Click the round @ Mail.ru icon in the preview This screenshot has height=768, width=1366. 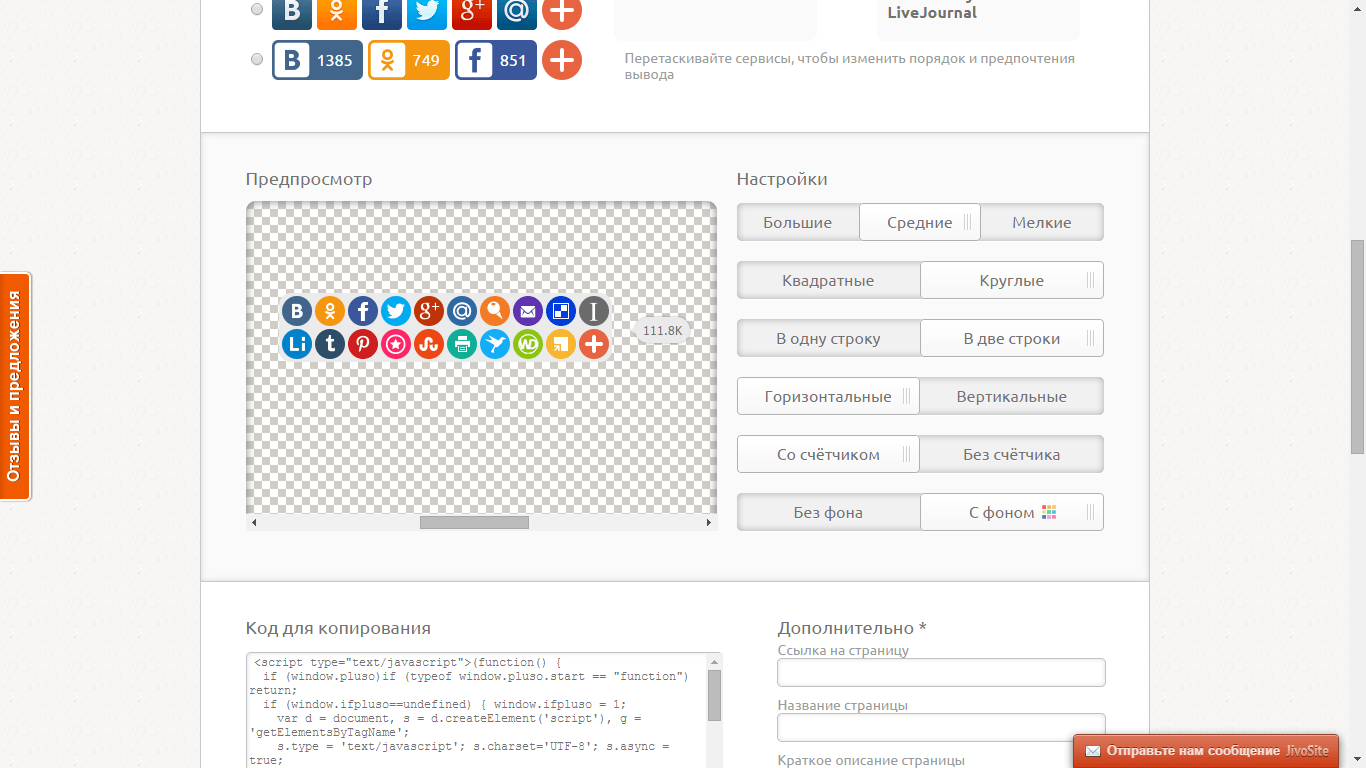(462, 311)
